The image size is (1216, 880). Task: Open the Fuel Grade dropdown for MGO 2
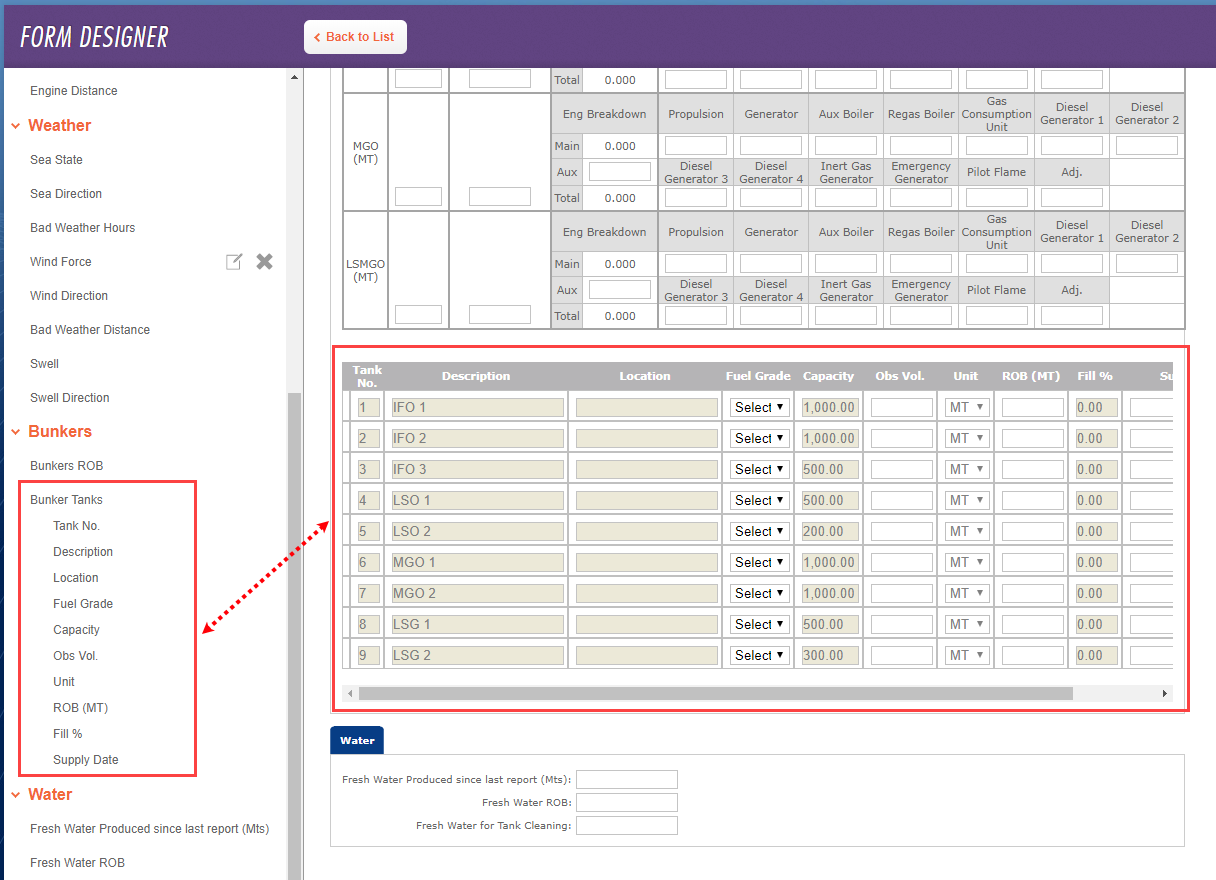pos(759,593)
